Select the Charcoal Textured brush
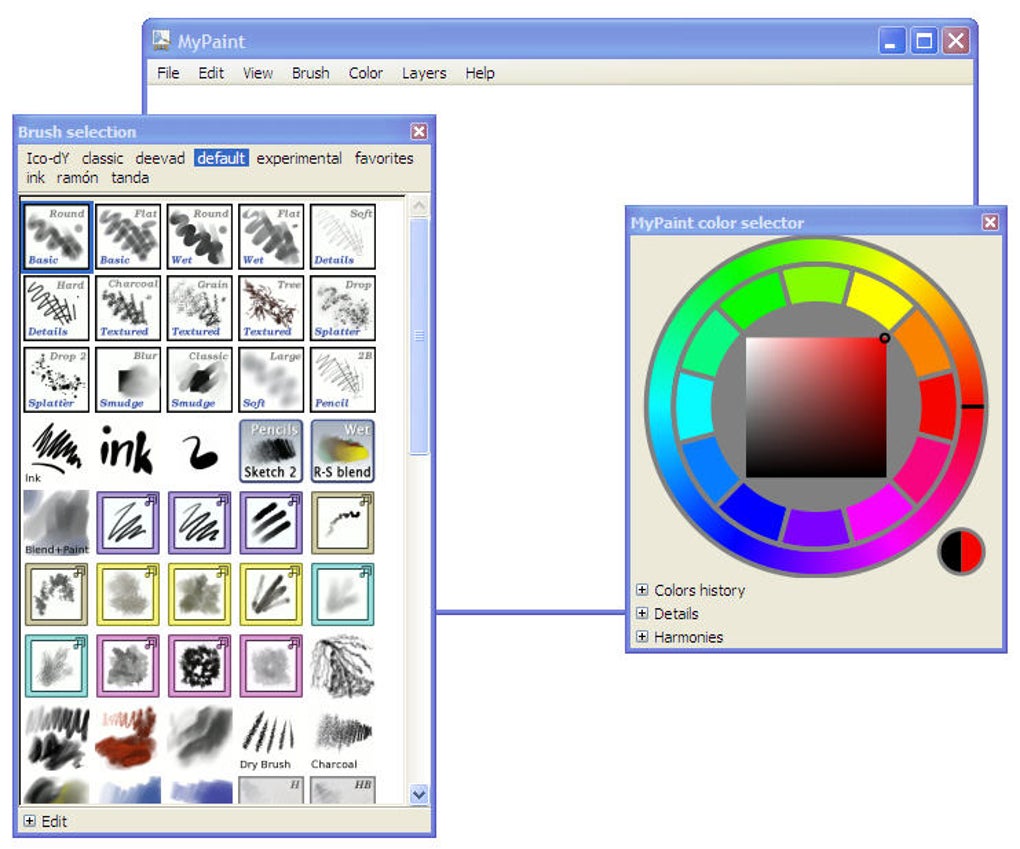1020x849 pixels. (x=128, y=308)
